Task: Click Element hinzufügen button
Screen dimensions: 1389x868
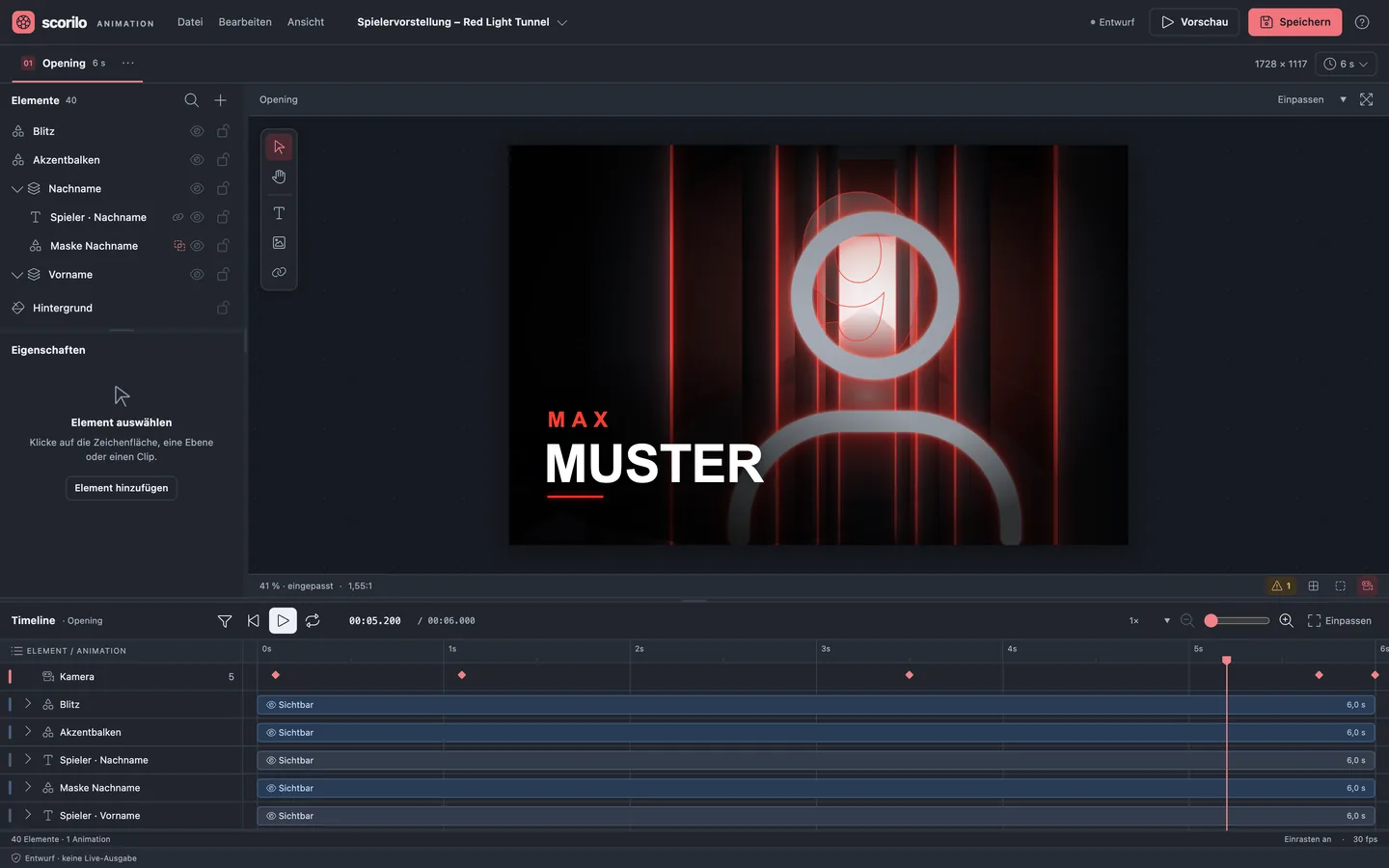Action: pos(122,488)
